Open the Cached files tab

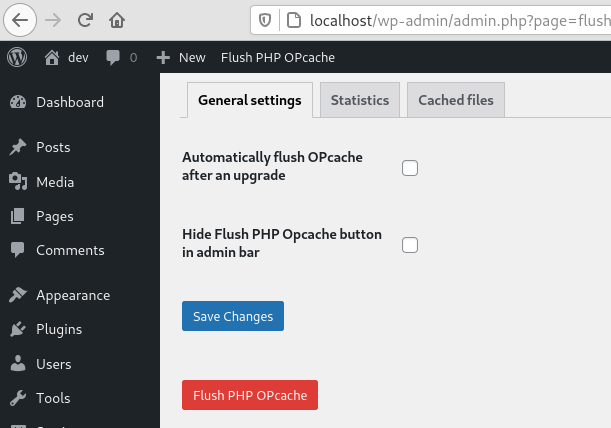(x=456, y=100)
